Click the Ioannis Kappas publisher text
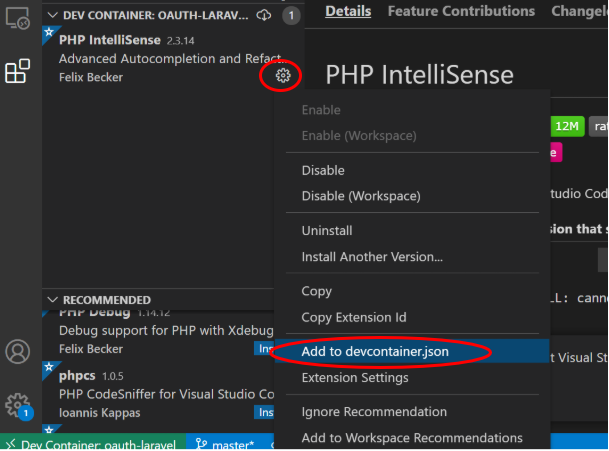 point(100,413)
